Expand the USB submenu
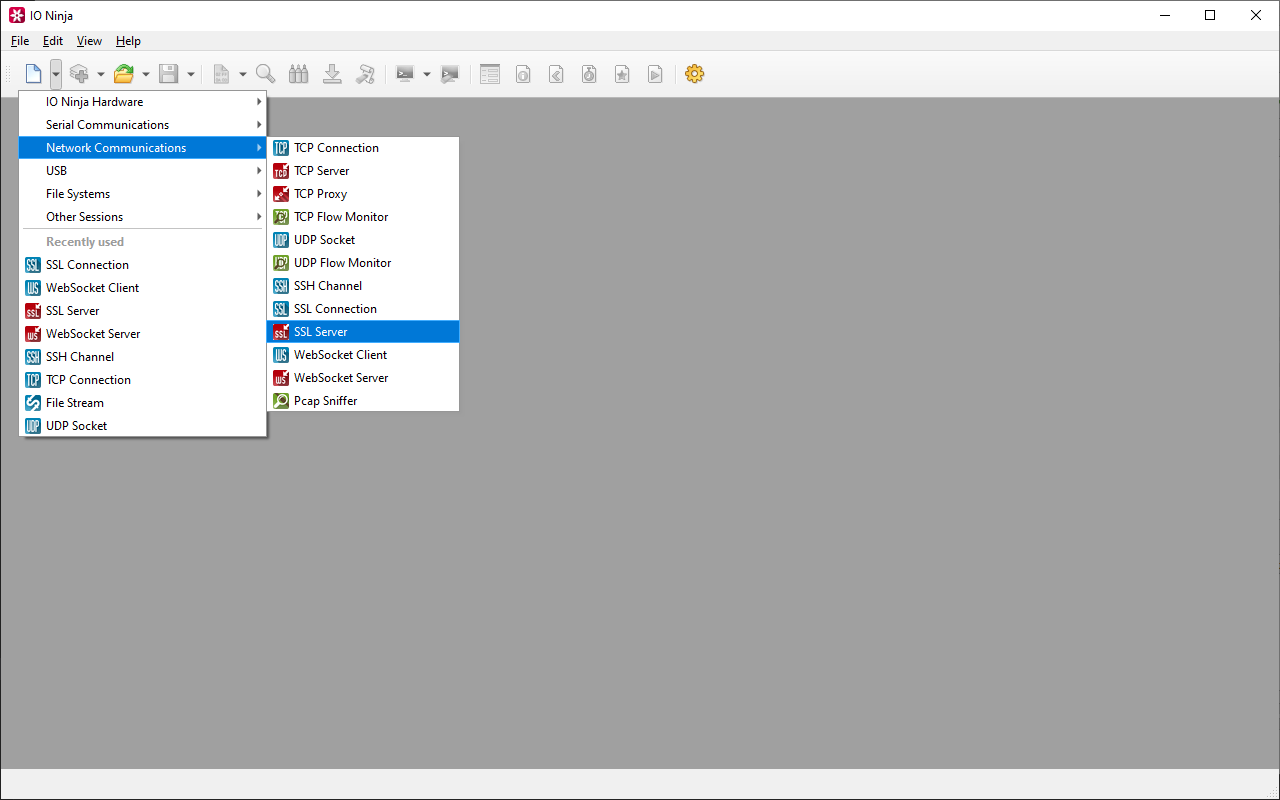The height and width of the screenshot is (800, 1280). coord(143,171)
